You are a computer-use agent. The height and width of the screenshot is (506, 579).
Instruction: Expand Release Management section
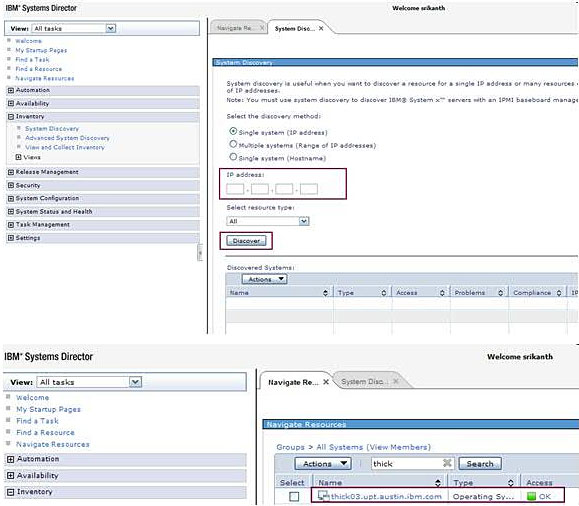click(11, 172)
